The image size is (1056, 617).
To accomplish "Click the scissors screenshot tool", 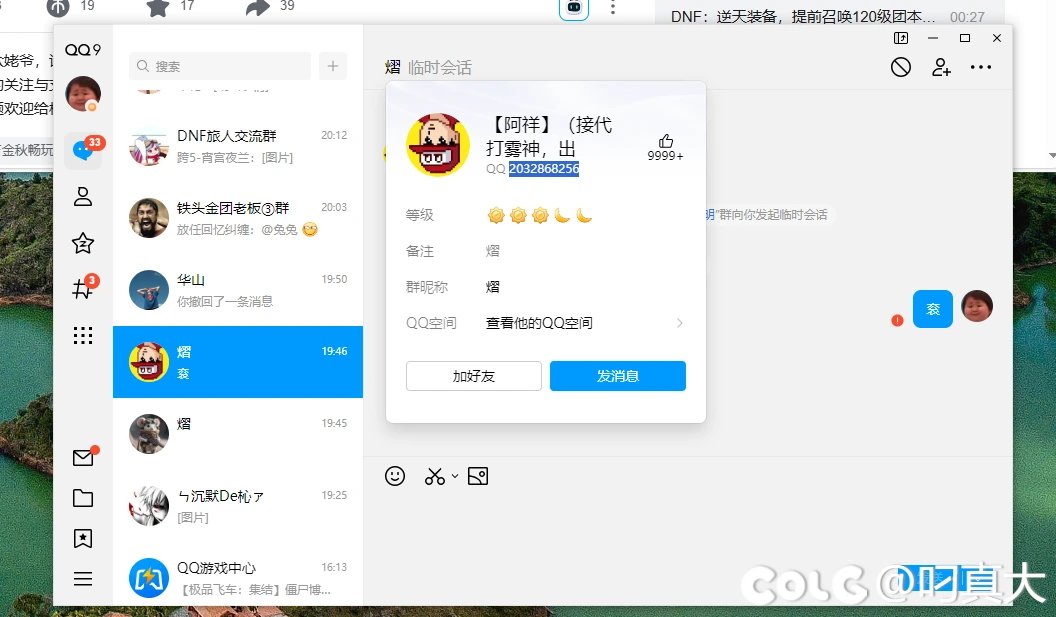I will point(434,476).
